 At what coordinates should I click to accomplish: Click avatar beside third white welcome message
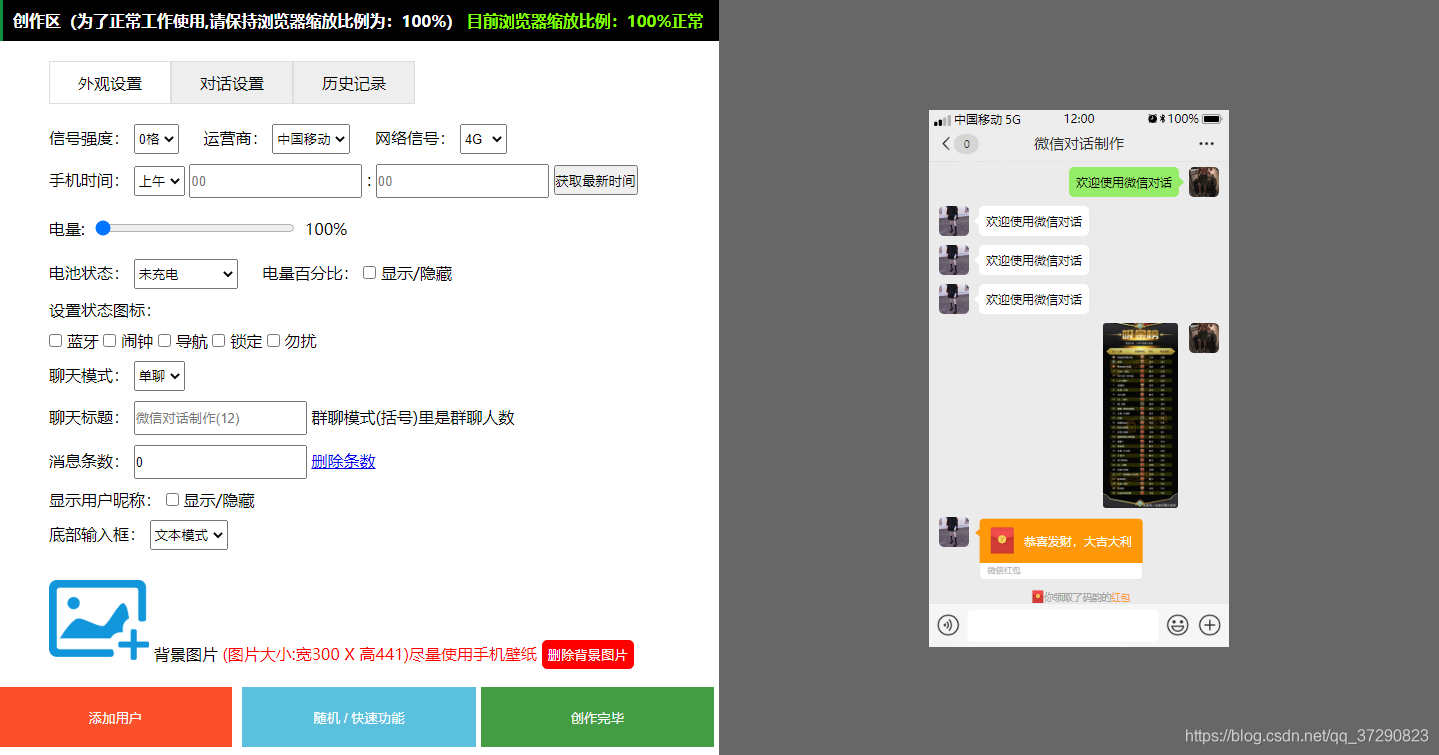pos(954,299)
